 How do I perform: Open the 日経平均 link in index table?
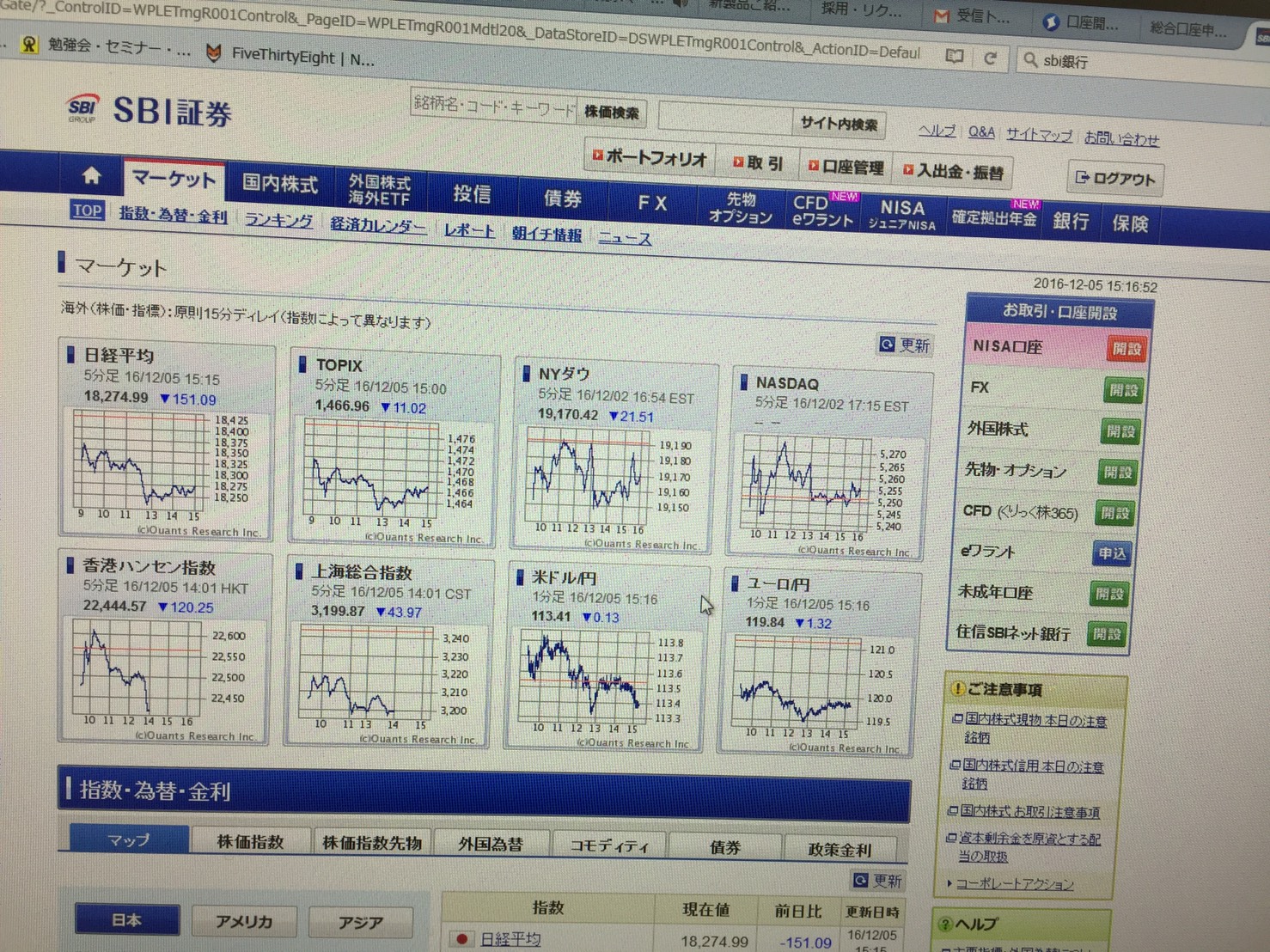pos(510,939)
